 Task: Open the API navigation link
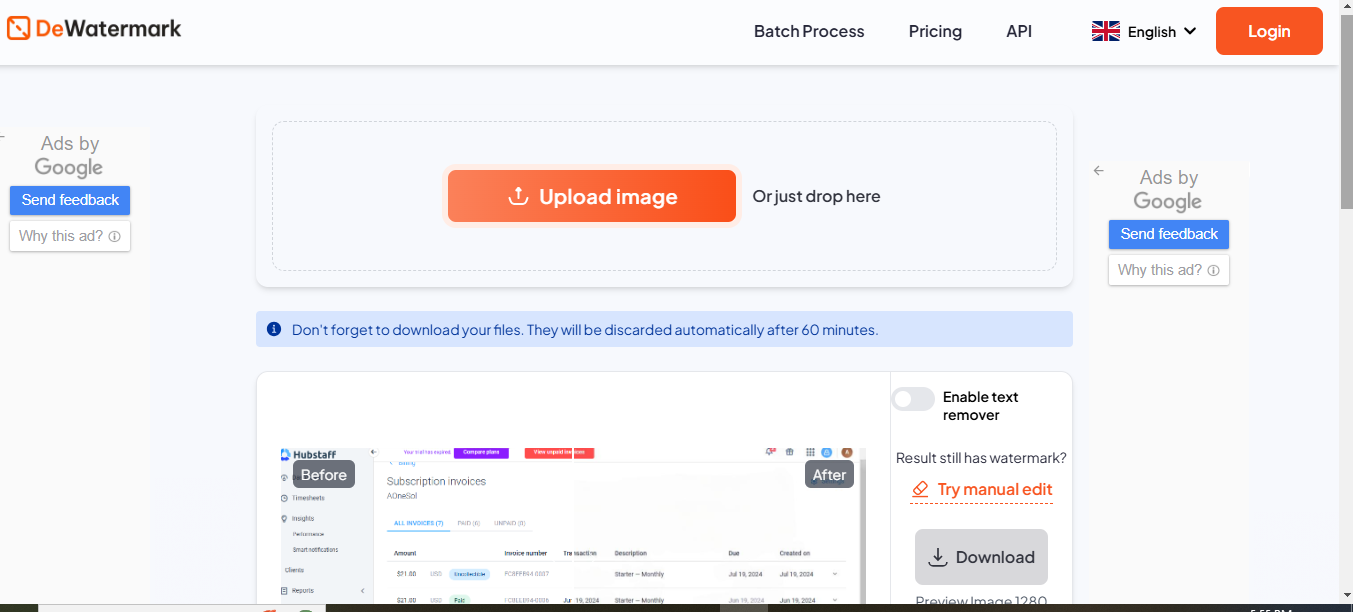point(1018,31)
